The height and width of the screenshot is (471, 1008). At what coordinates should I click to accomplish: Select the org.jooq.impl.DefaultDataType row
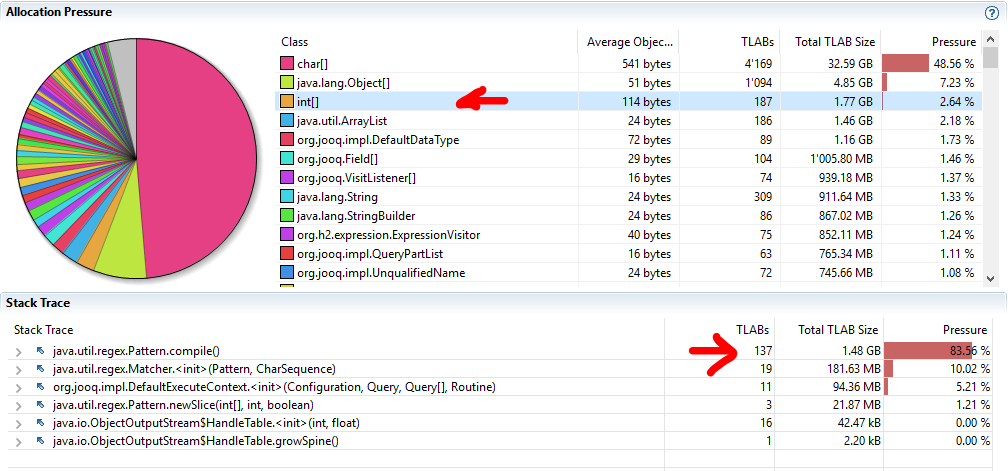[x=628, y=139]
